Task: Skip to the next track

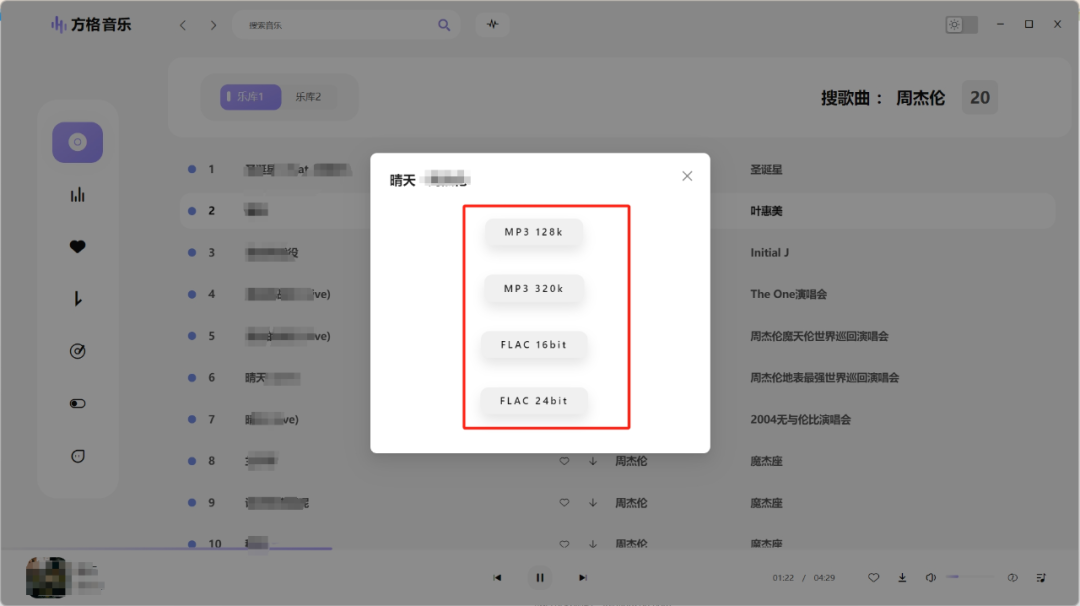Action: click(583, 577)
